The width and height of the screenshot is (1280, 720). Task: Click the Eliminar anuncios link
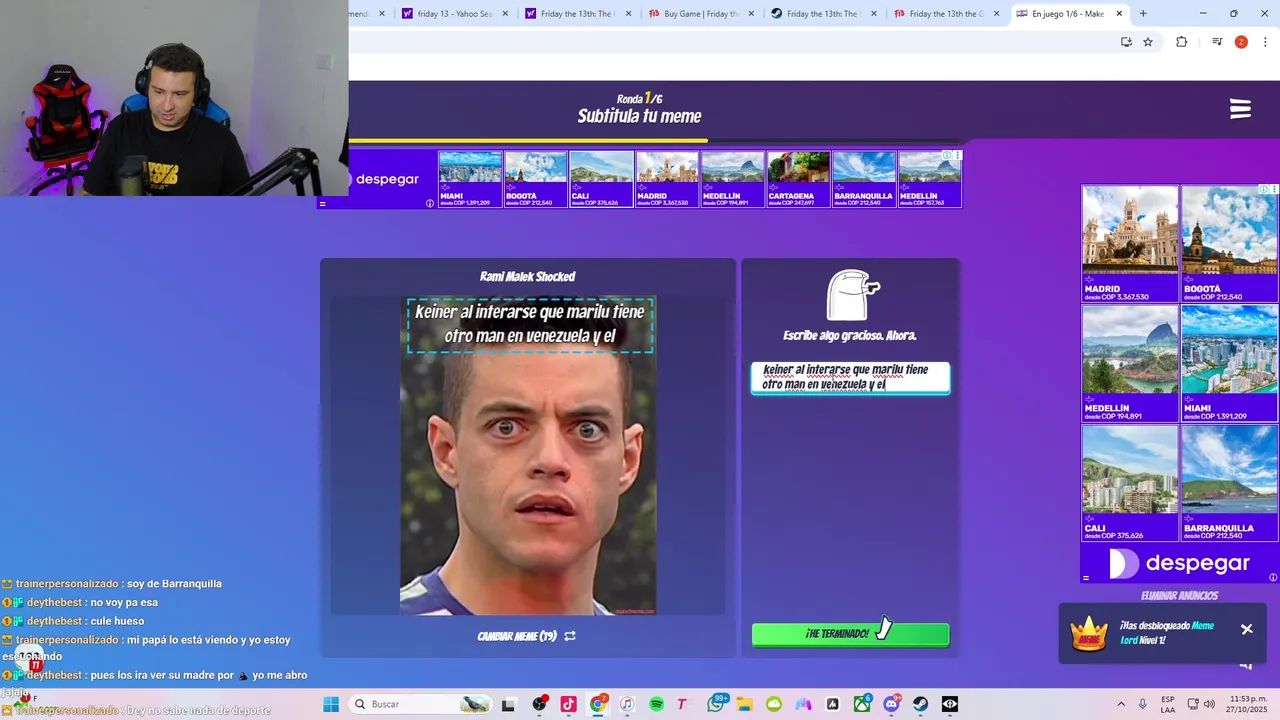tap(1179, 596)
